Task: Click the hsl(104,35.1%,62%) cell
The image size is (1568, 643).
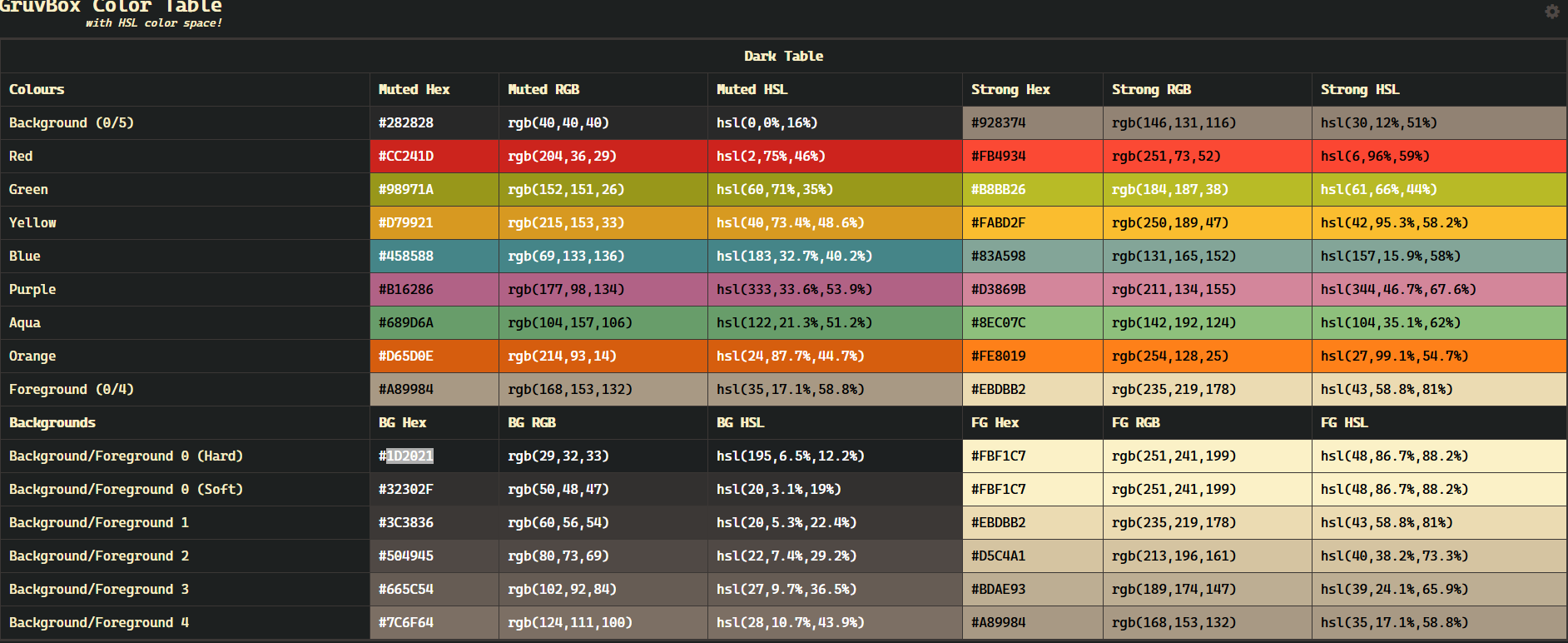Action: 1439,322
